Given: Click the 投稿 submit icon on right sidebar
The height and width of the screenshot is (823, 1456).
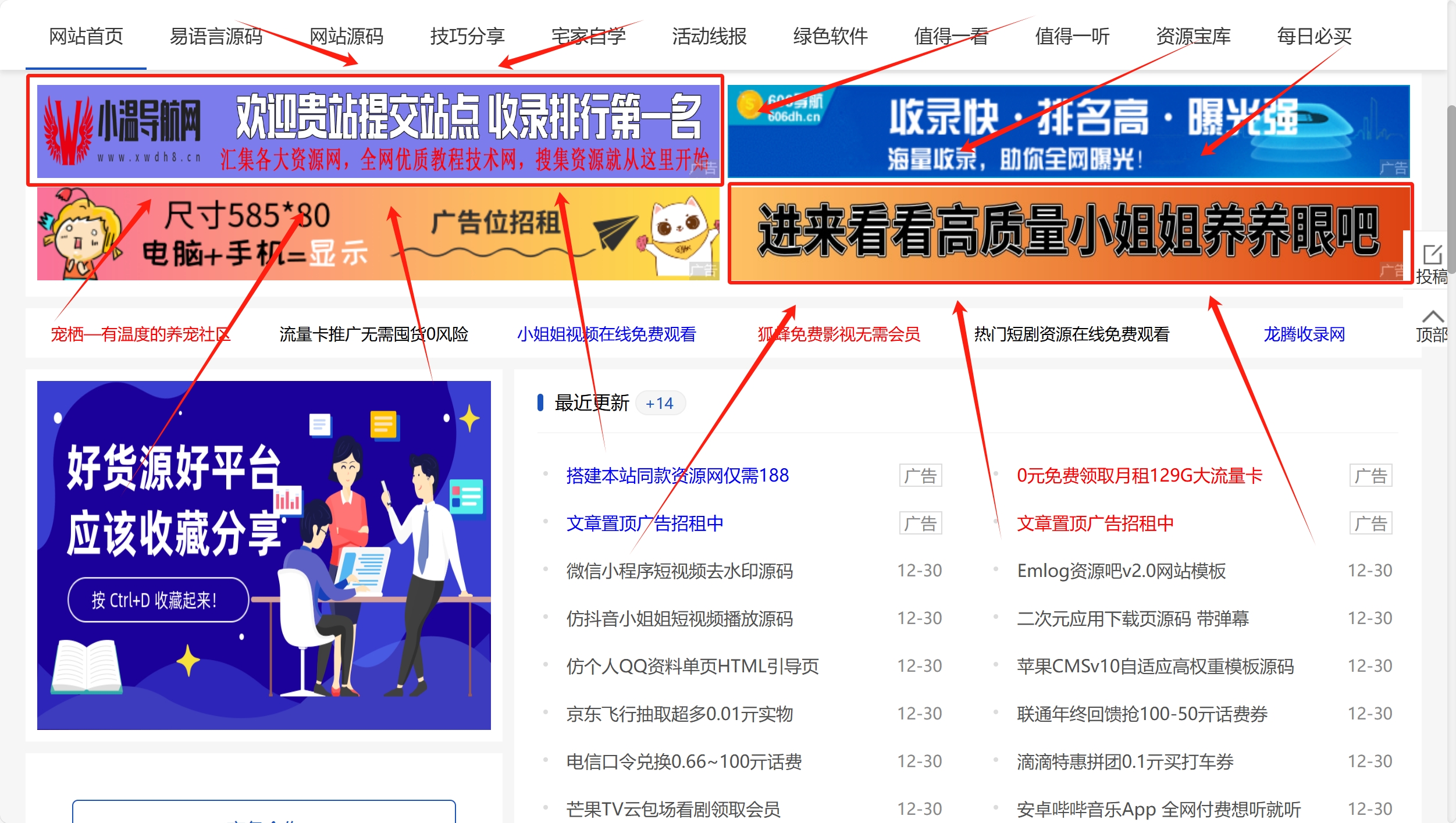Looking at the screenshot, I should [x=1432, y=256].
